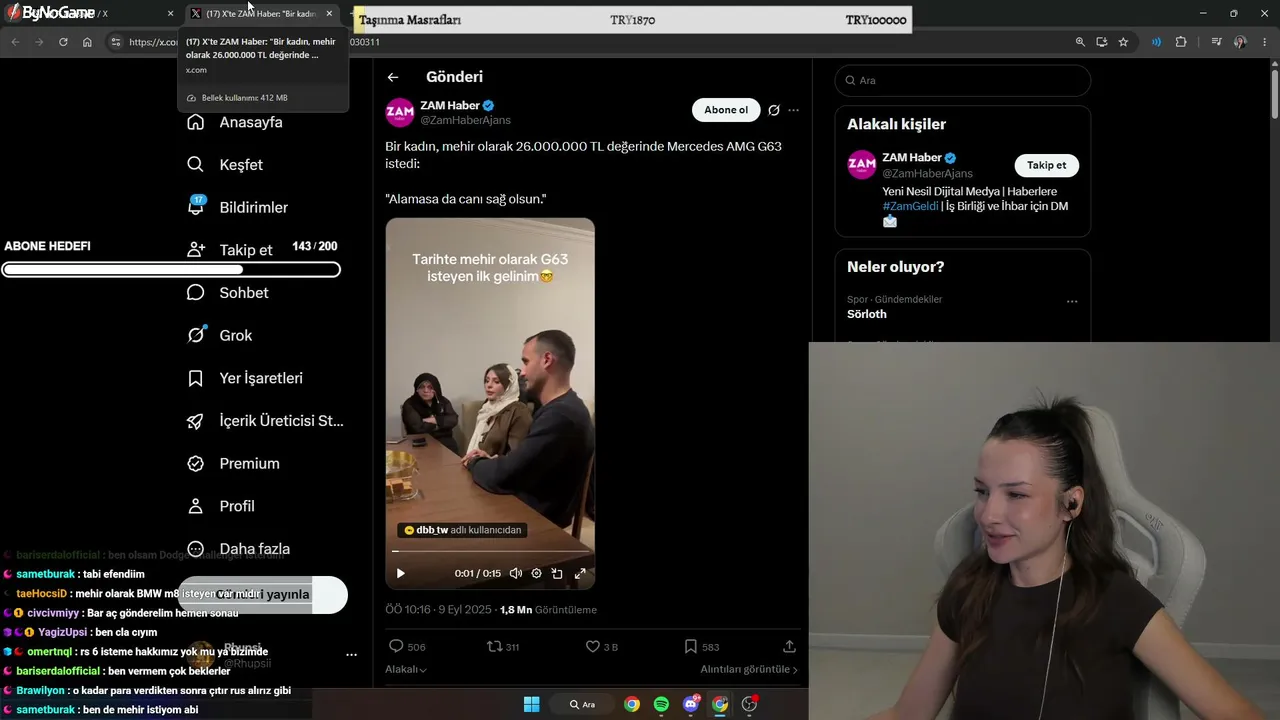This screenshot has width=1280, height=720.
Task: Bookmark the post showing 583
Action: (691, 646)
